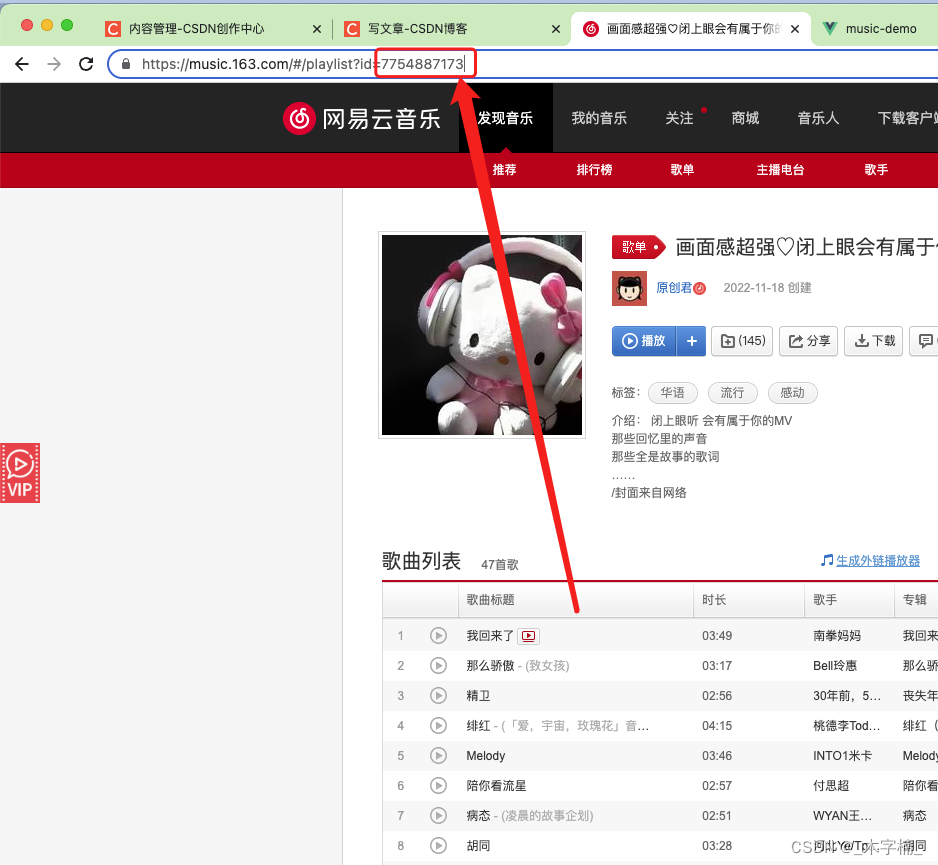The image size is (938, 865).
Task: Close the 写文章-CSDN博客 tab
Action: click(556, 29)
